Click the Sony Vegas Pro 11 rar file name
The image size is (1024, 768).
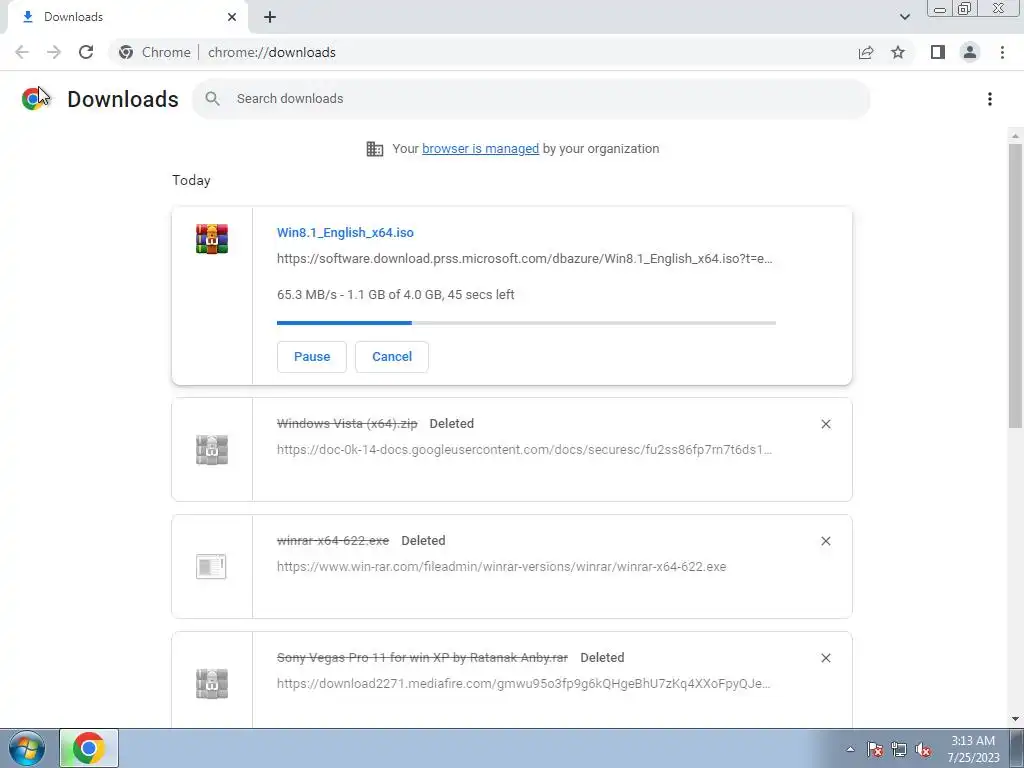tap(423, 658)
